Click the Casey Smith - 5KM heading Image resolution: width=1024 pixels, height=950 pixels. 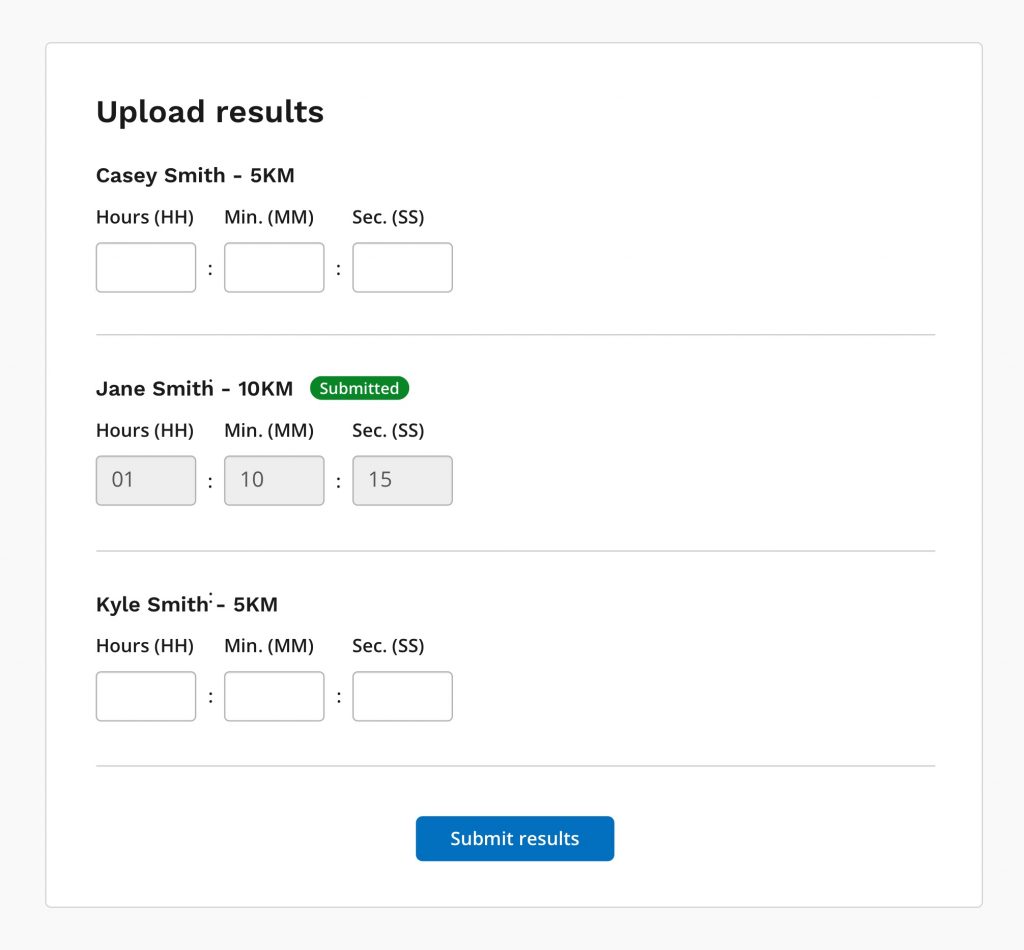[195, 176]
